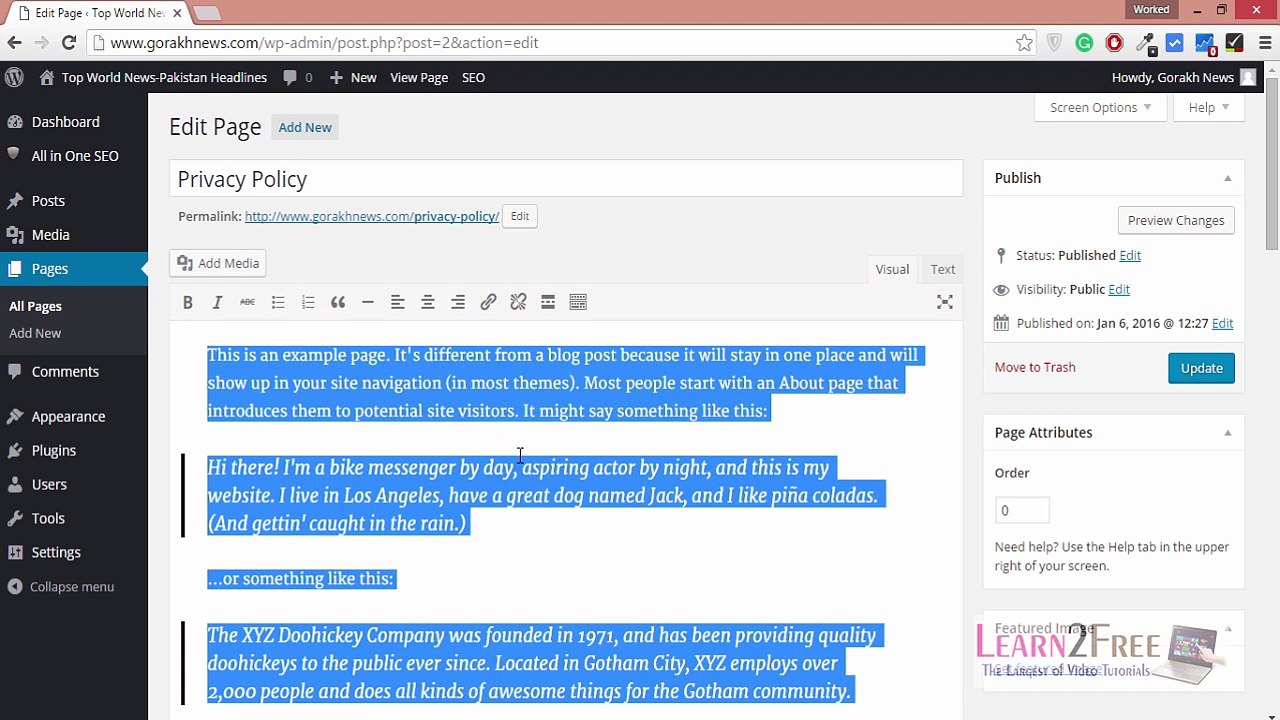This screenshot has width=1280, height=720.
Task: Align text center
Action: (x=428, y=302)
